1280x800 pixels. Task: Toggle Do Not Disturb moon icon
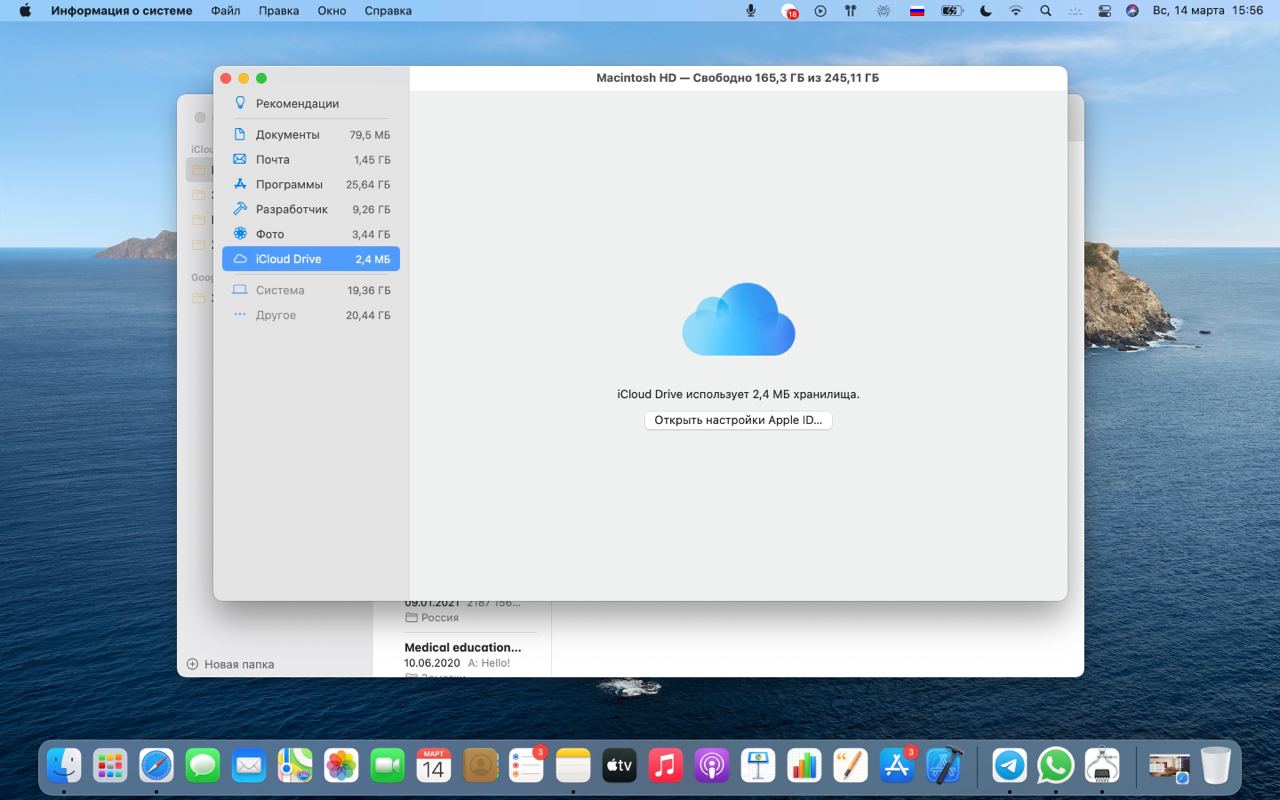(985, 11)
